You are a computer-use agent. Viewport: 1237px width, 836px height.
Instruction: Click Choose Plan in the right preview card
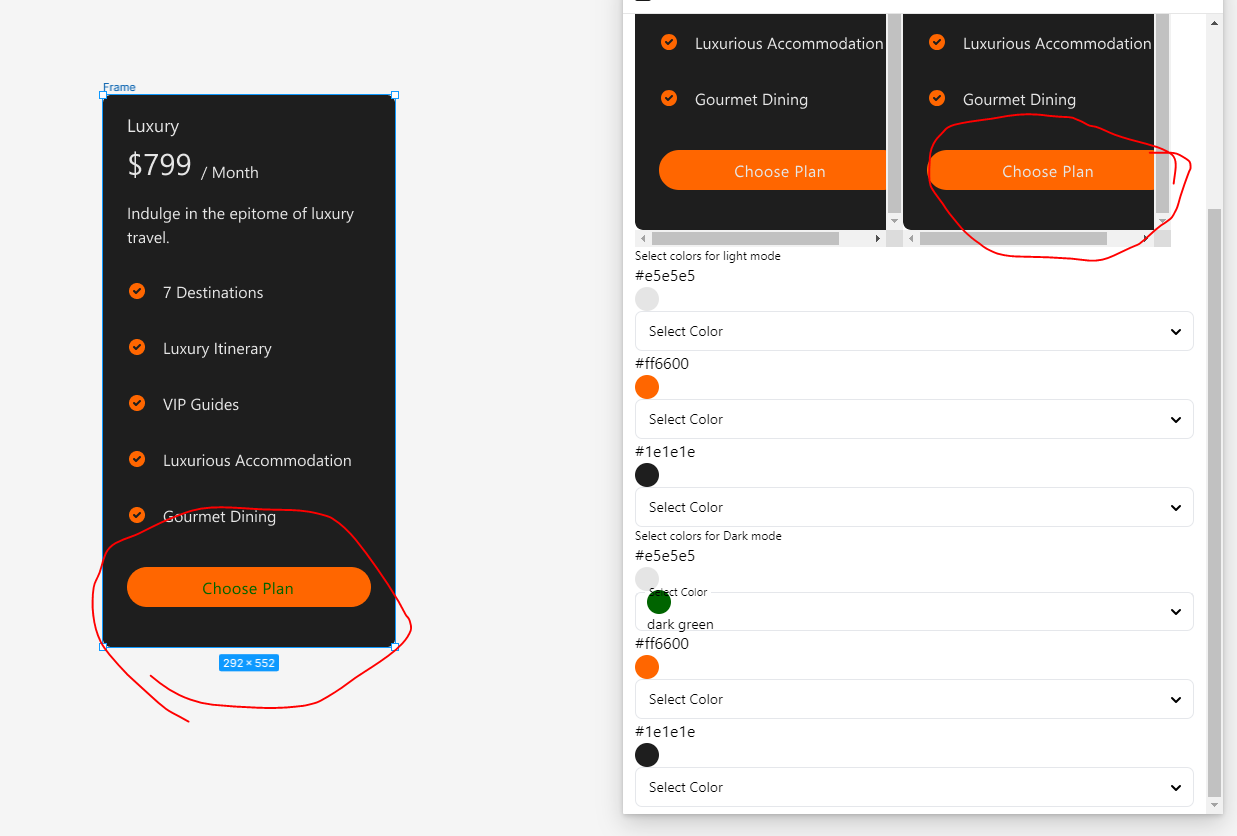click(1041, 170)
